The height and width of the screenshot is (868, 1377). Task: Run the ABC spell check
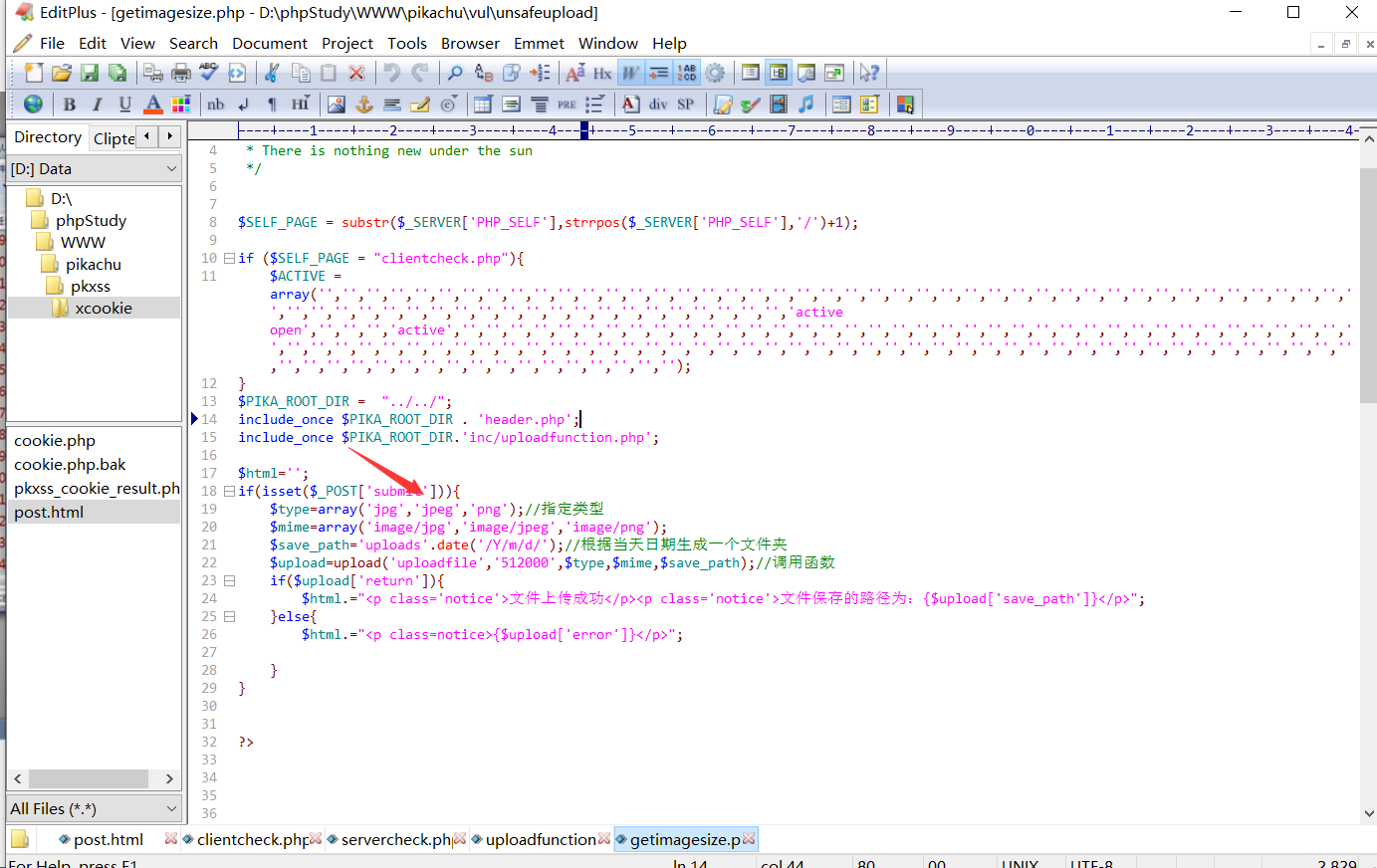point(209,73)
